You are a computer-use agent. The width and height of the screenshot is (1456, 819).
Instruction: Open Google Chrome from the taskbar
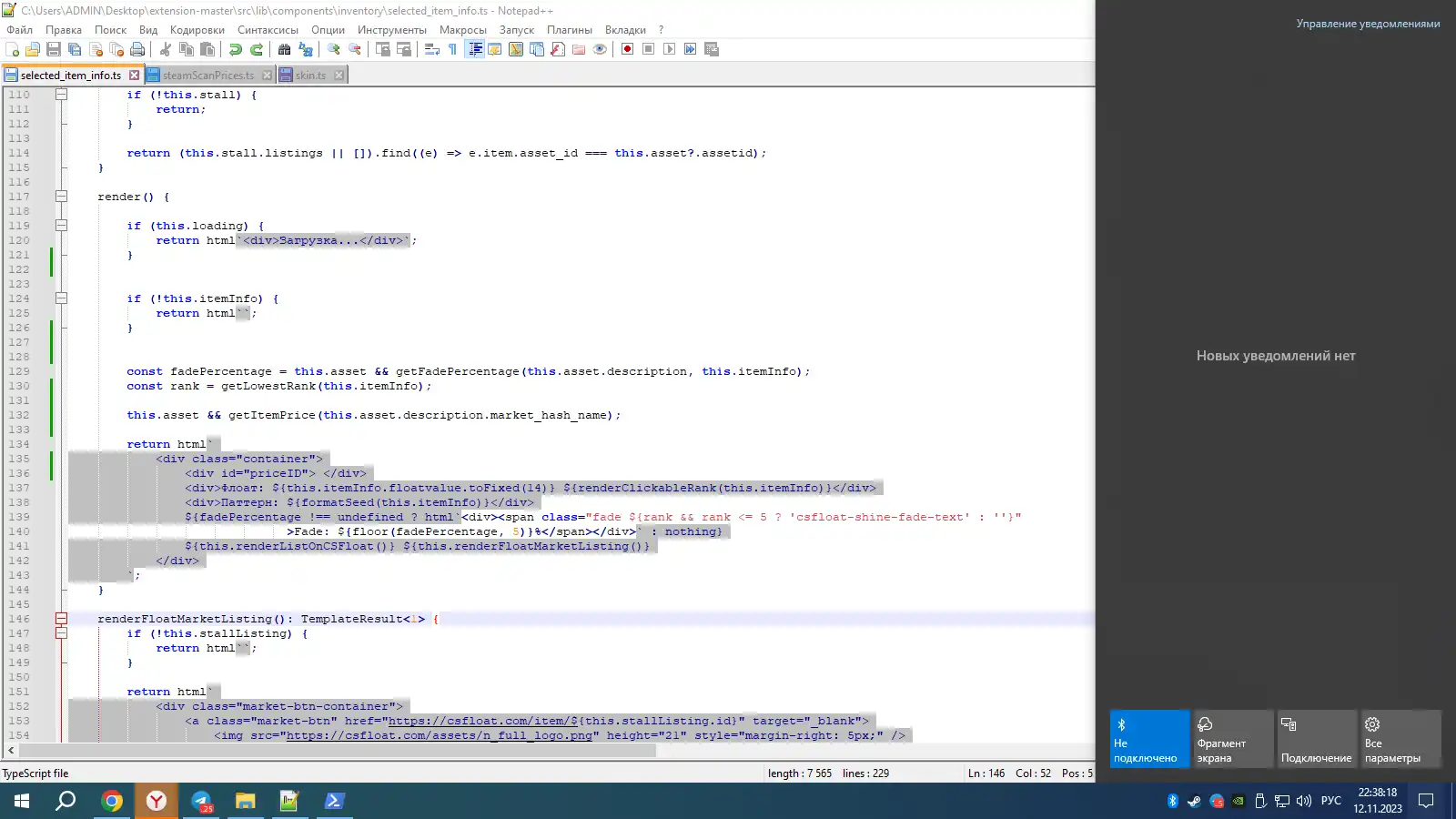(x=112, y=801)
